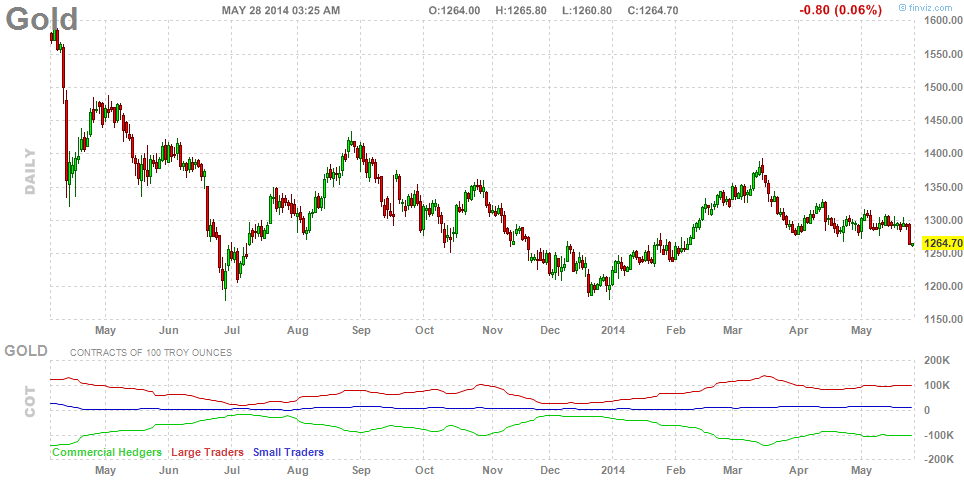
Task: Click the 1550.00 price axis label
Action: point(942,54)
